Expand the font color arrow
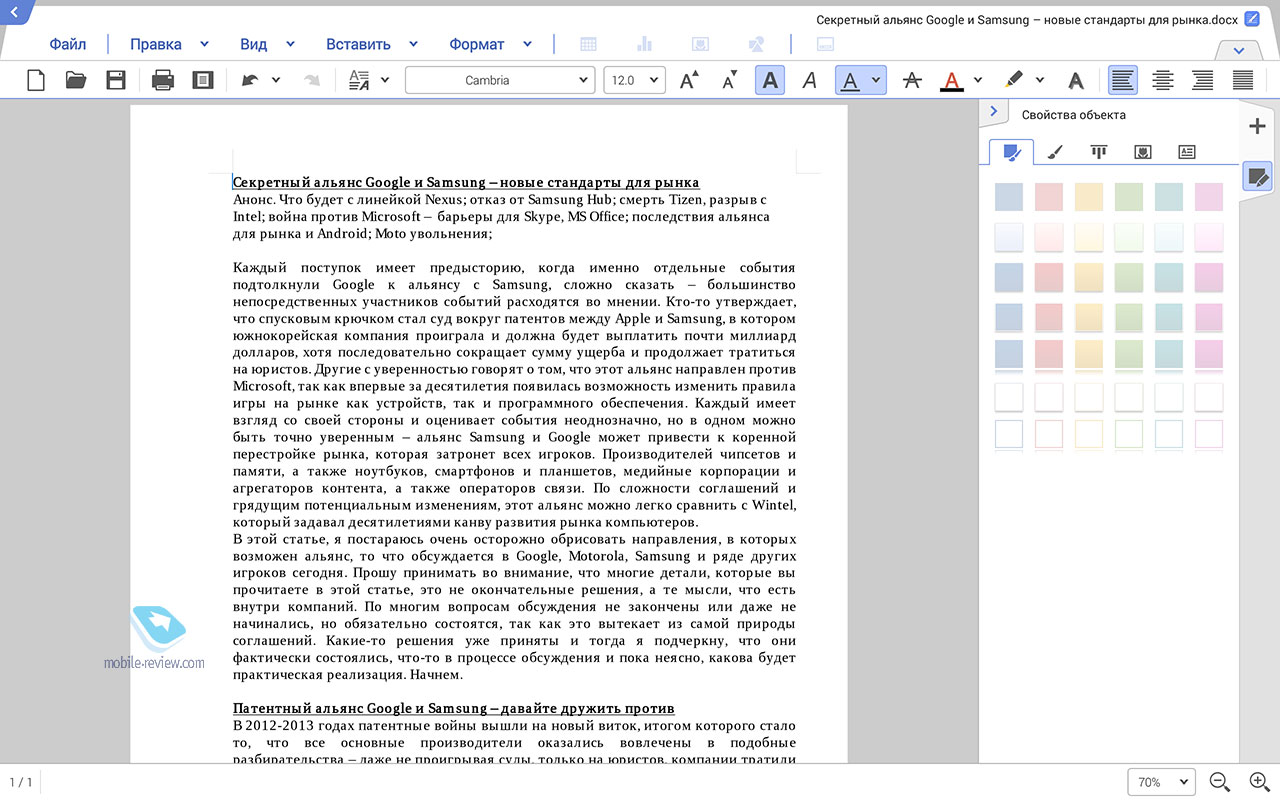Screen dimensions: 1280x800 [x=978, y=80]
